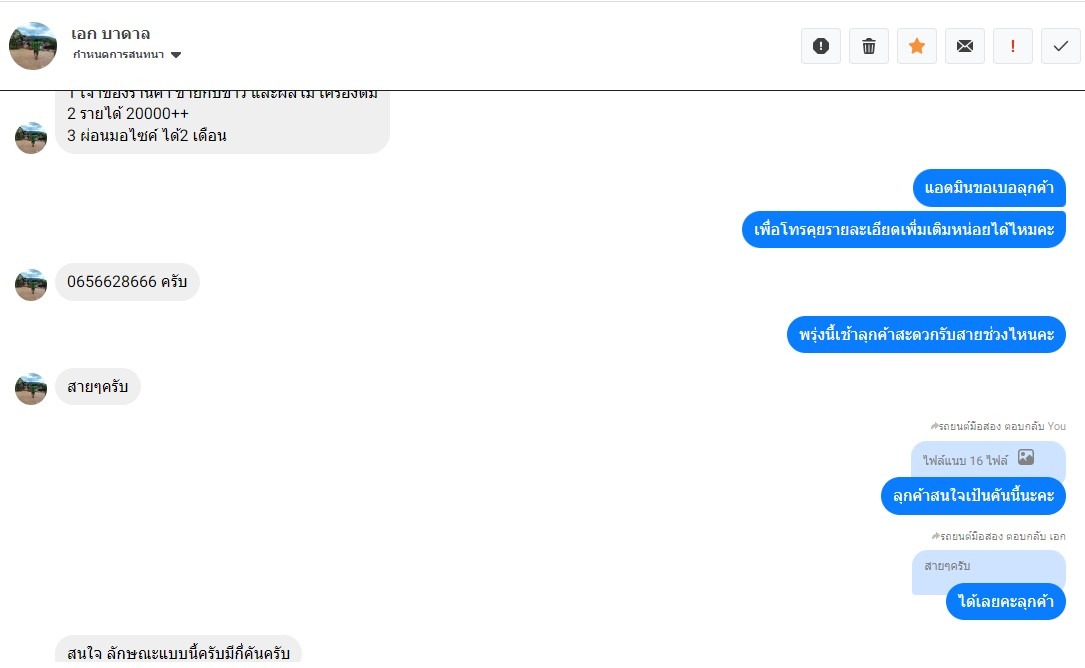Toggle the orange star follow-up icon
Image resolution: width=1085 pixels, height=668 pixels.
coord(917,46)
